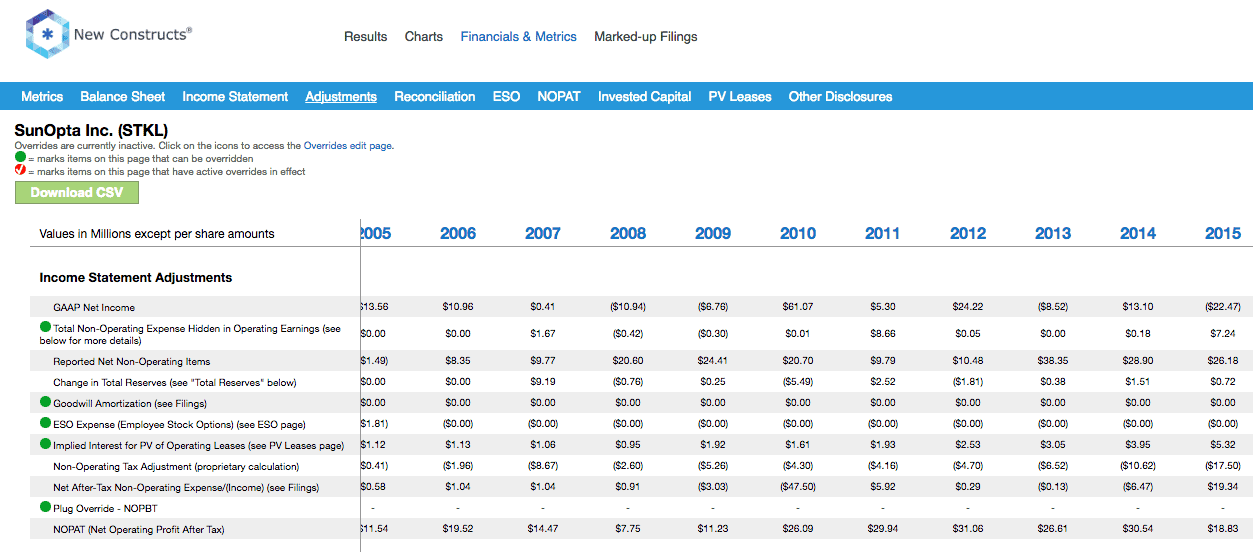Click the 2015 Implied Interest value $5.32

(1223, 445)
